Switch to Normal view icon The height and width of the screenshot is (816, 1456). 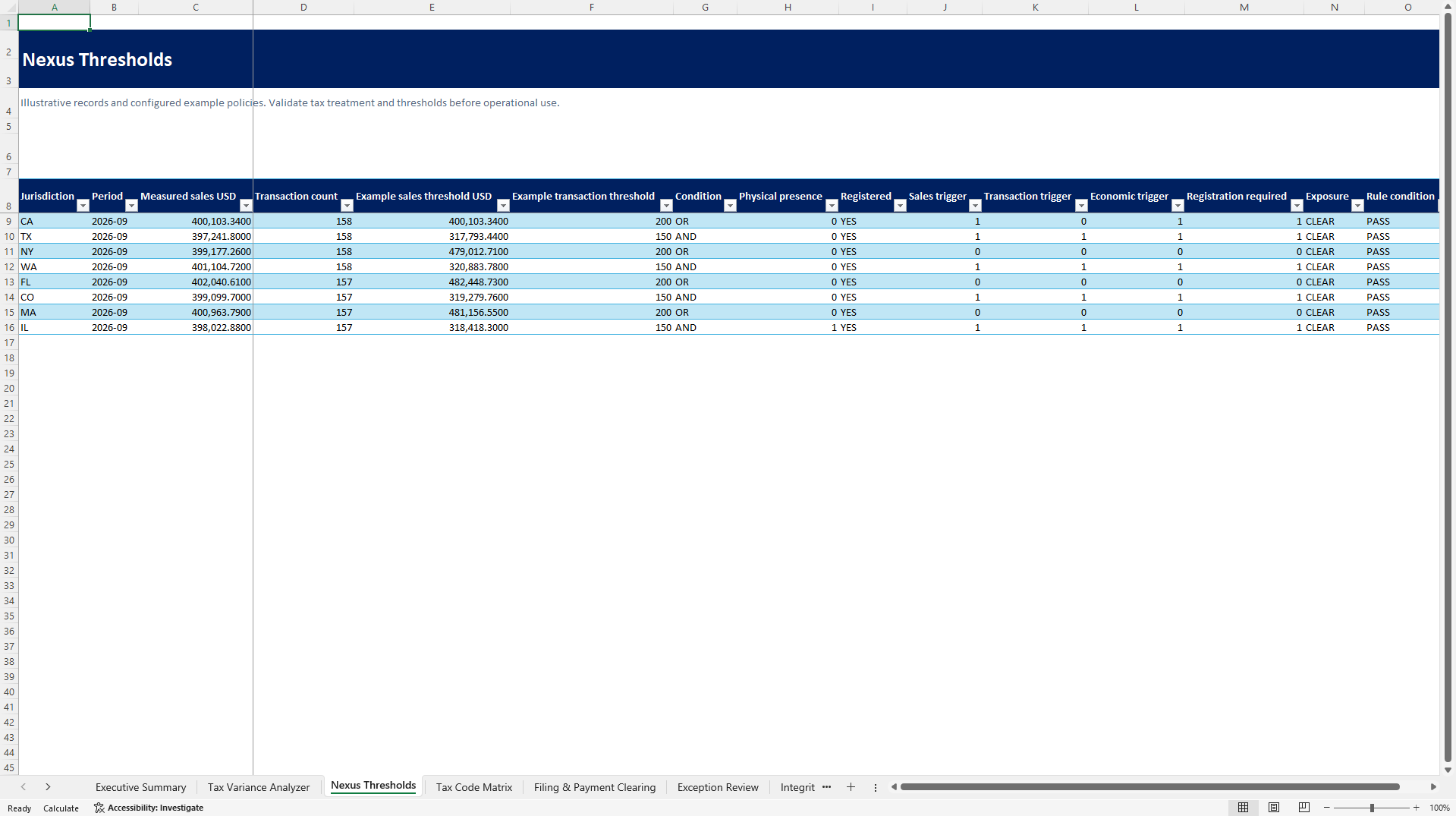coord(1243,808)
